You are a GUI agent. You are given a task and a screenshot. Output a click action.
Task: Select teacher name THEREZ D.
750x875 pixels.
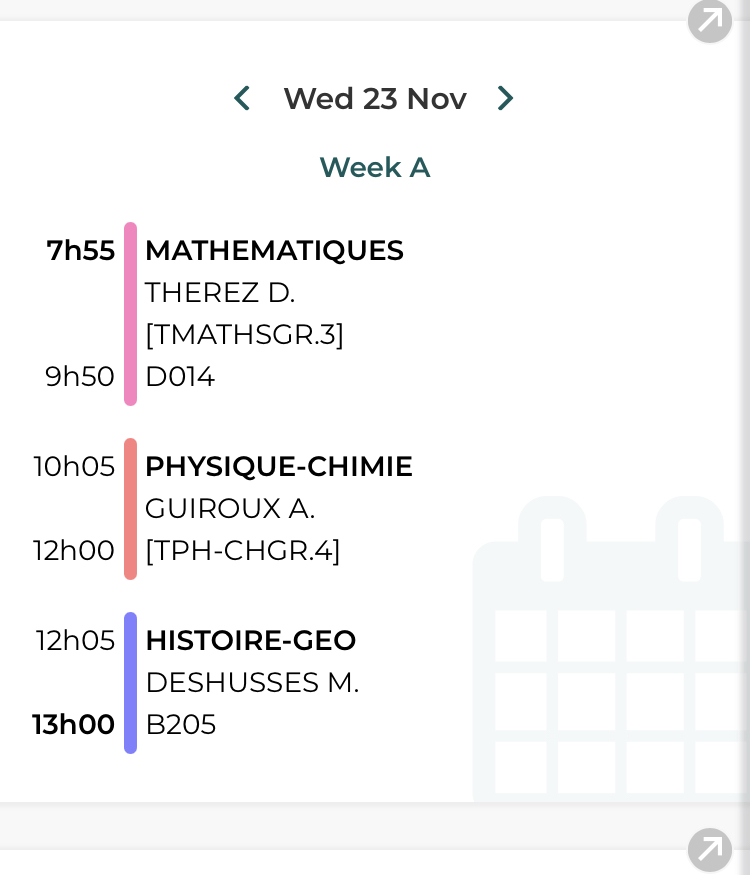pyautogui.click(x=220, y=293)
